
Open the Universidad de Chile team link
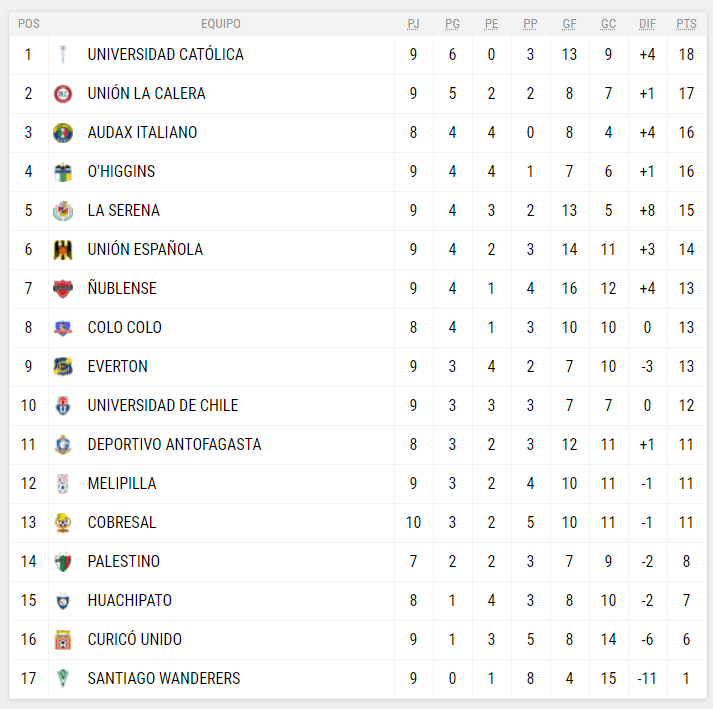pyautogui.click(x=163, y=406)
